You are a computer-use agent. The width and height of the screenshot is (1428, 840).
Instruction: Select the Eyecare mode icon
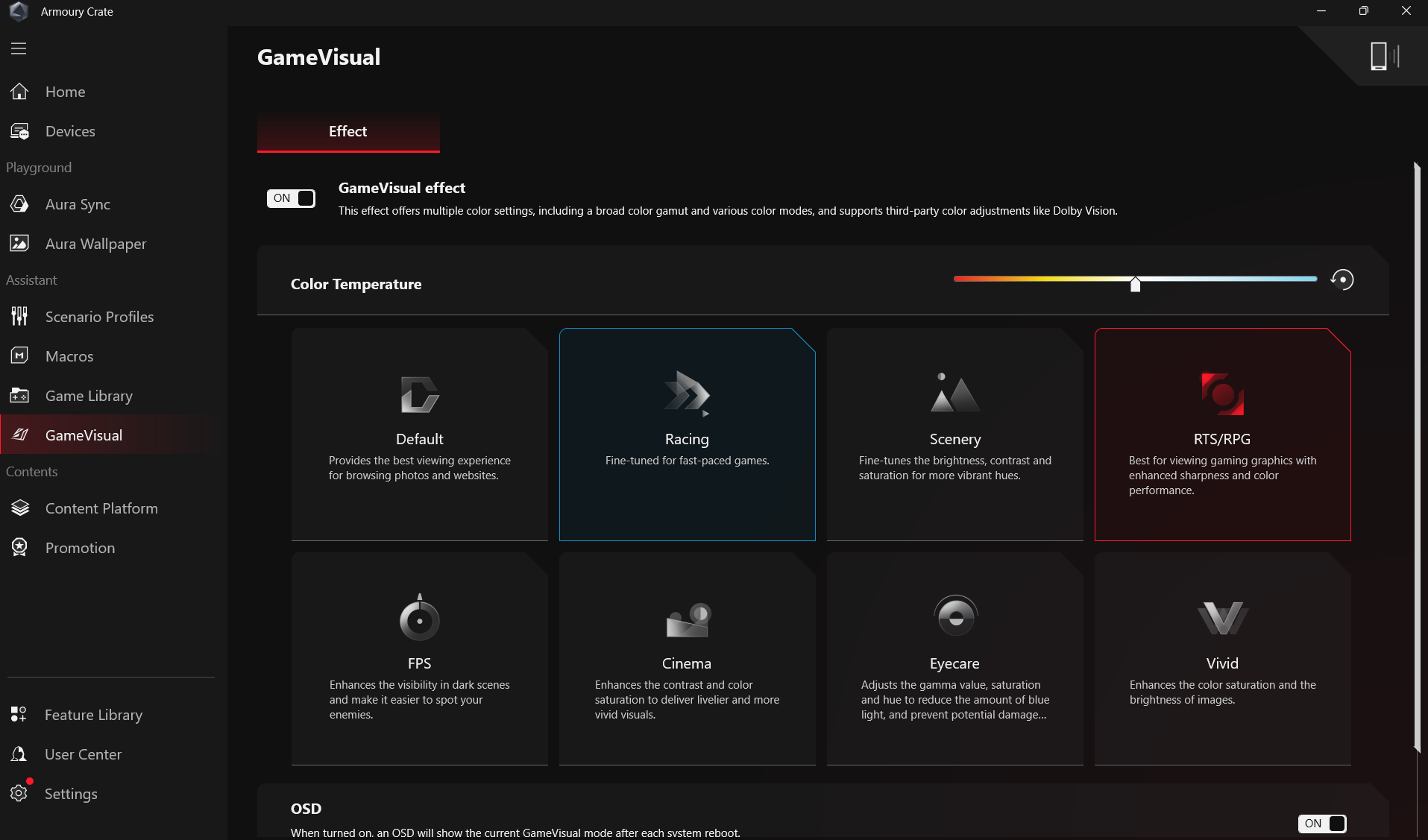pyautogui.click(x=954, y=616)
